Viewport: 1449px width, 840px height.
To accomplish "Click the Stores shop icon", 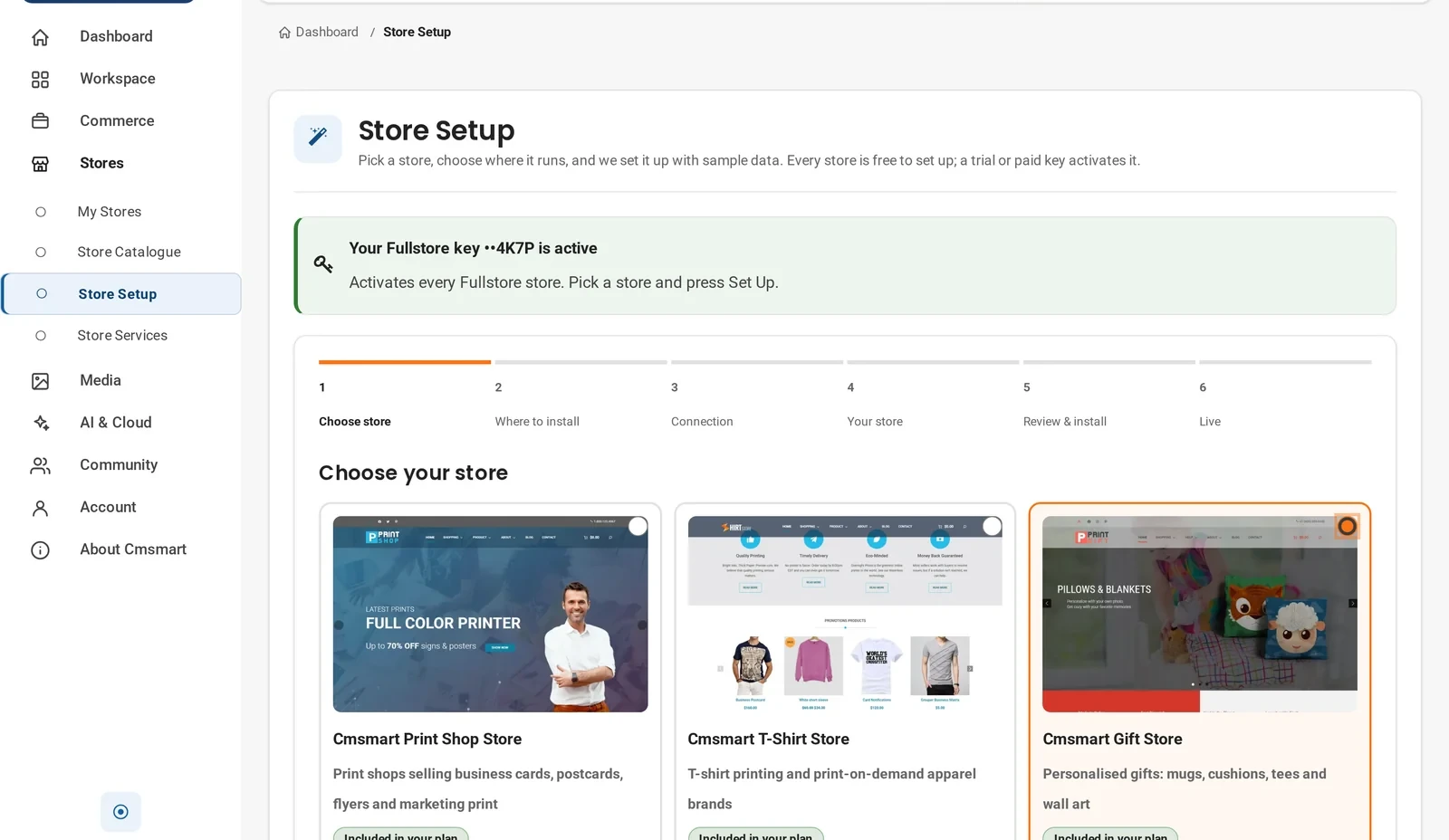I will 40,164.
